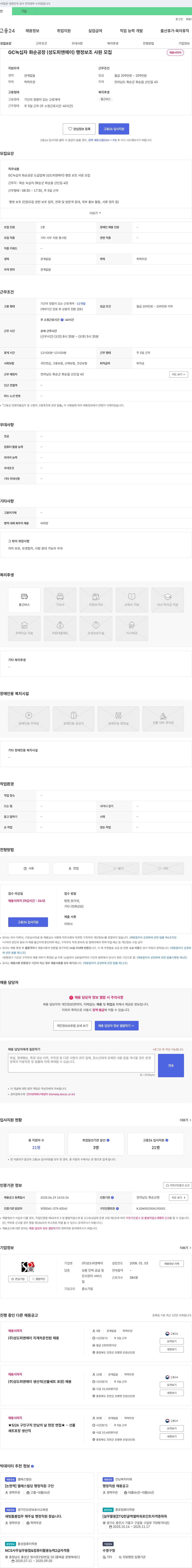The height and width of the screenshot is (1568, 192).
Task: Open info icon next to 구인인증번호
Action: pos(118,1208)
